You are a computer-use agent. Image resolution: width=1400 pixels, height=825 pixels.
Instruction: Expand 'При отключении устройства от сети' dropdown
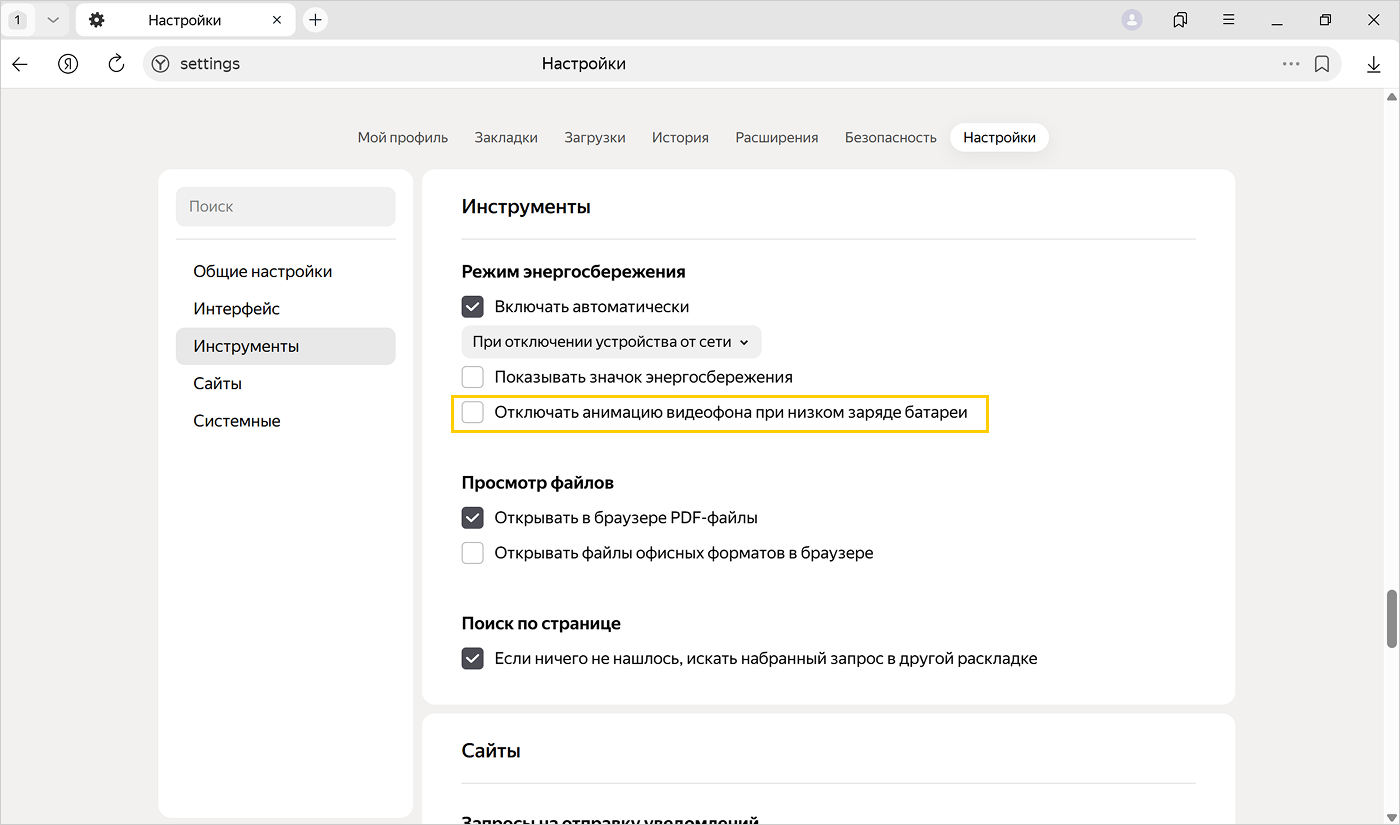click(x=611, y=342)
